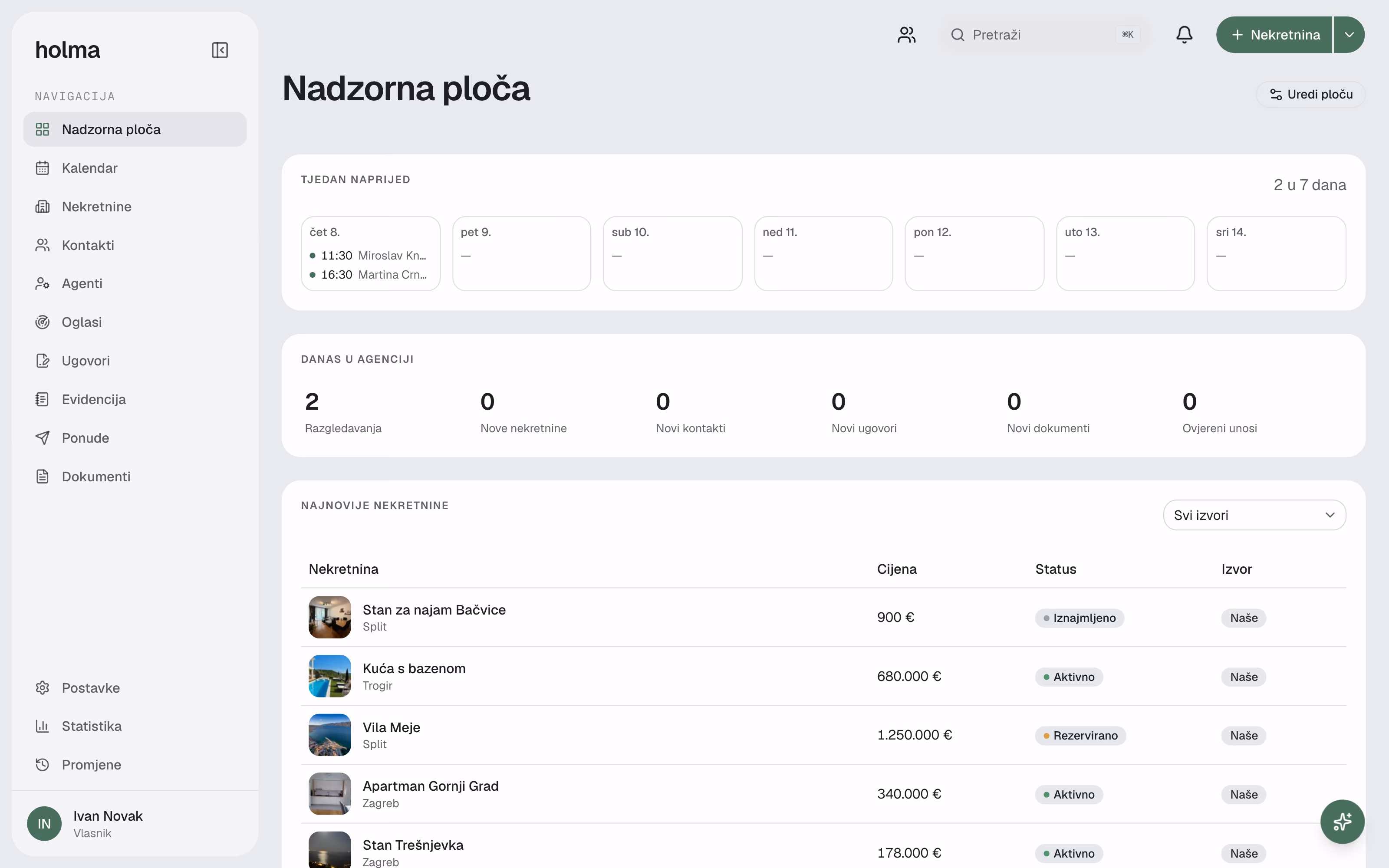Click the Stan Trešnjevka property name
Screen dimensions: 1389x868
413,845
